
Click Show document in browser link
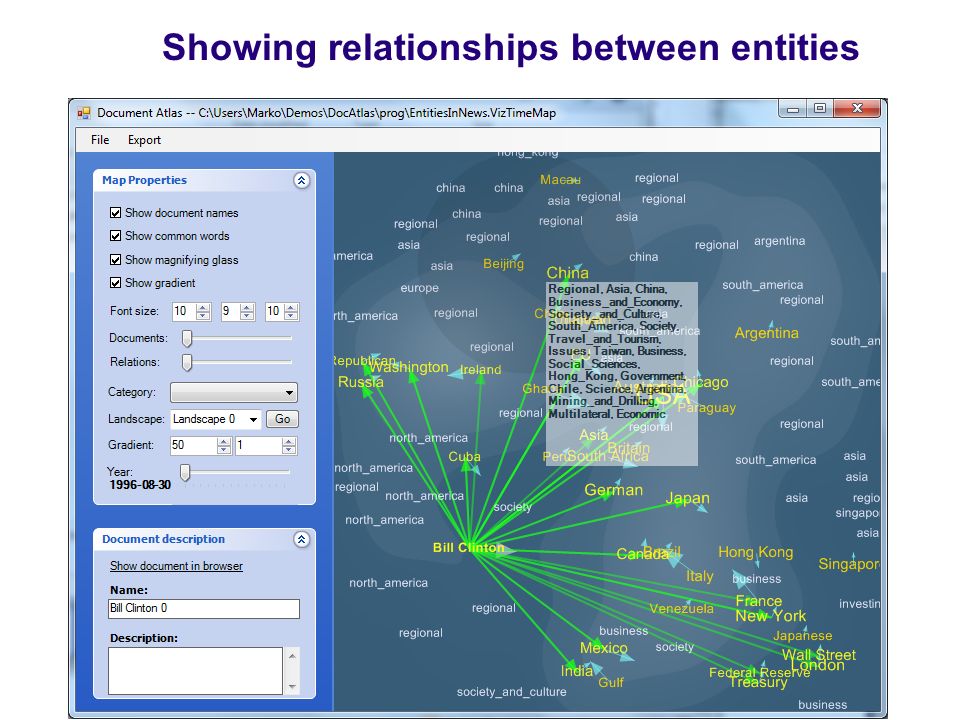pyautogui.click(x=176, y=566)
